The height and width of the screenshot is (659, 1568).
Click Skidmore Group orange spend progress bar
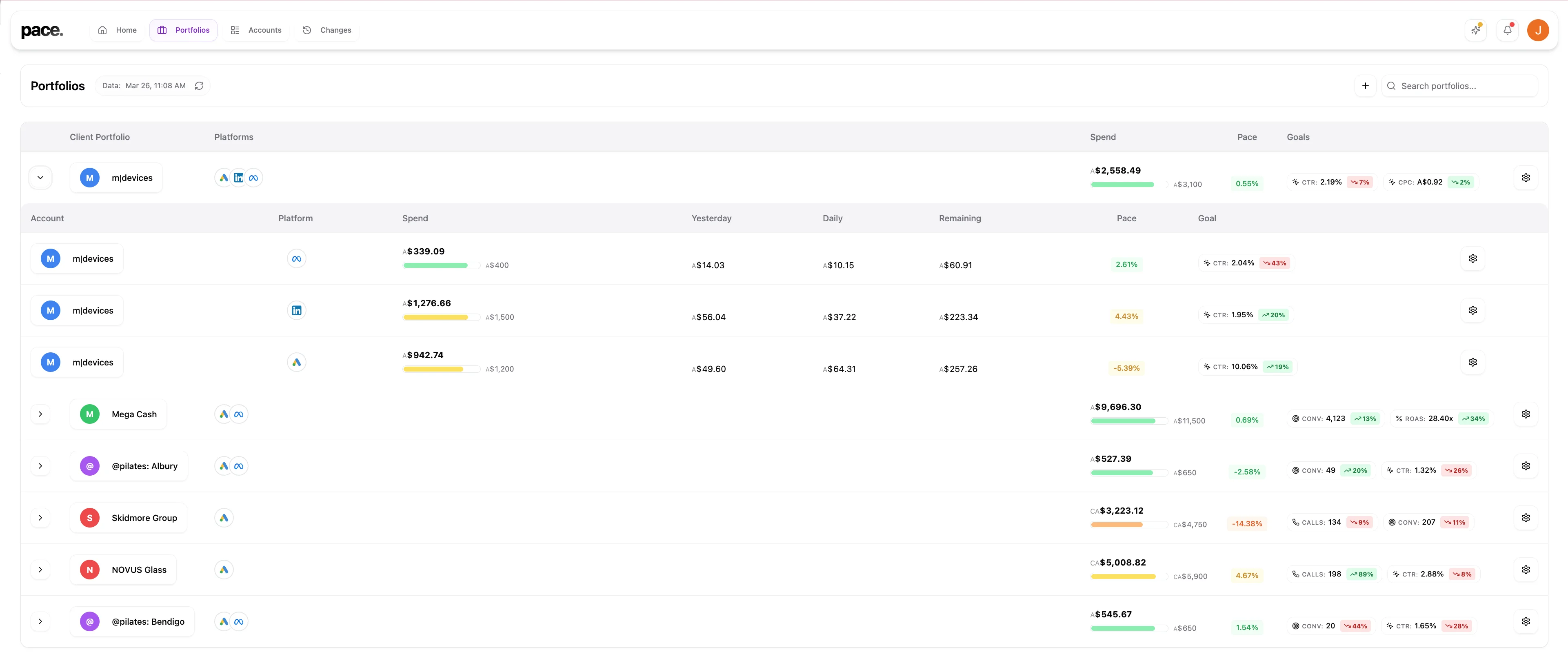[1129, 524]
